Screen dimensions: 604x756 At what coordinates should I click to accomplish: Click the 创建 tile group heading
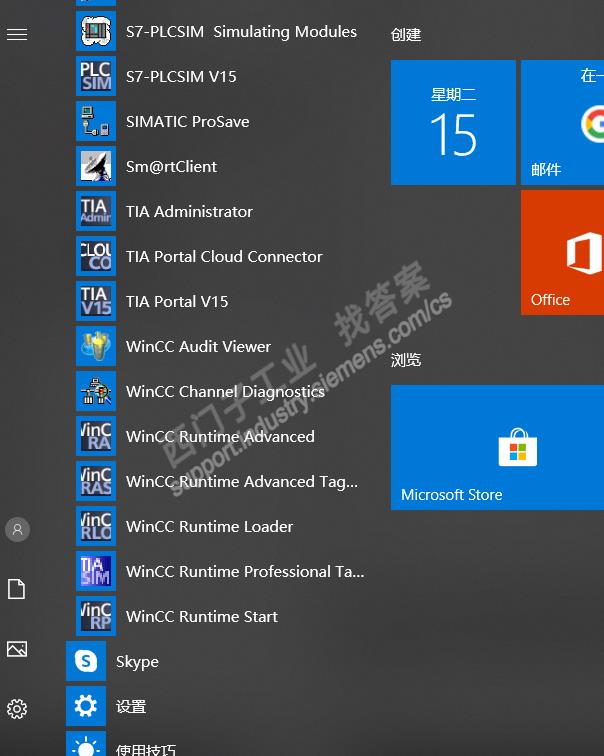406,35
